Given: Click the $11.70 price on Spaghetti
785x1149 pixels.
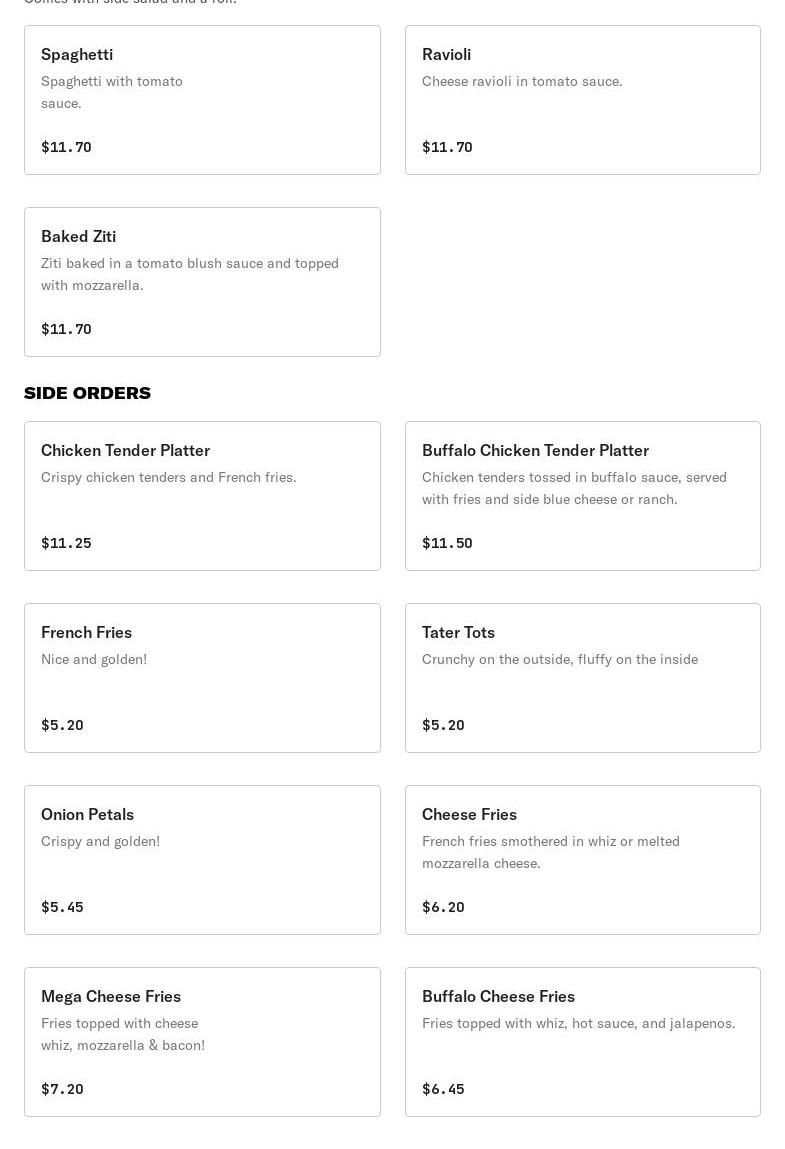Looking at the screenshot, I should 66,147.
